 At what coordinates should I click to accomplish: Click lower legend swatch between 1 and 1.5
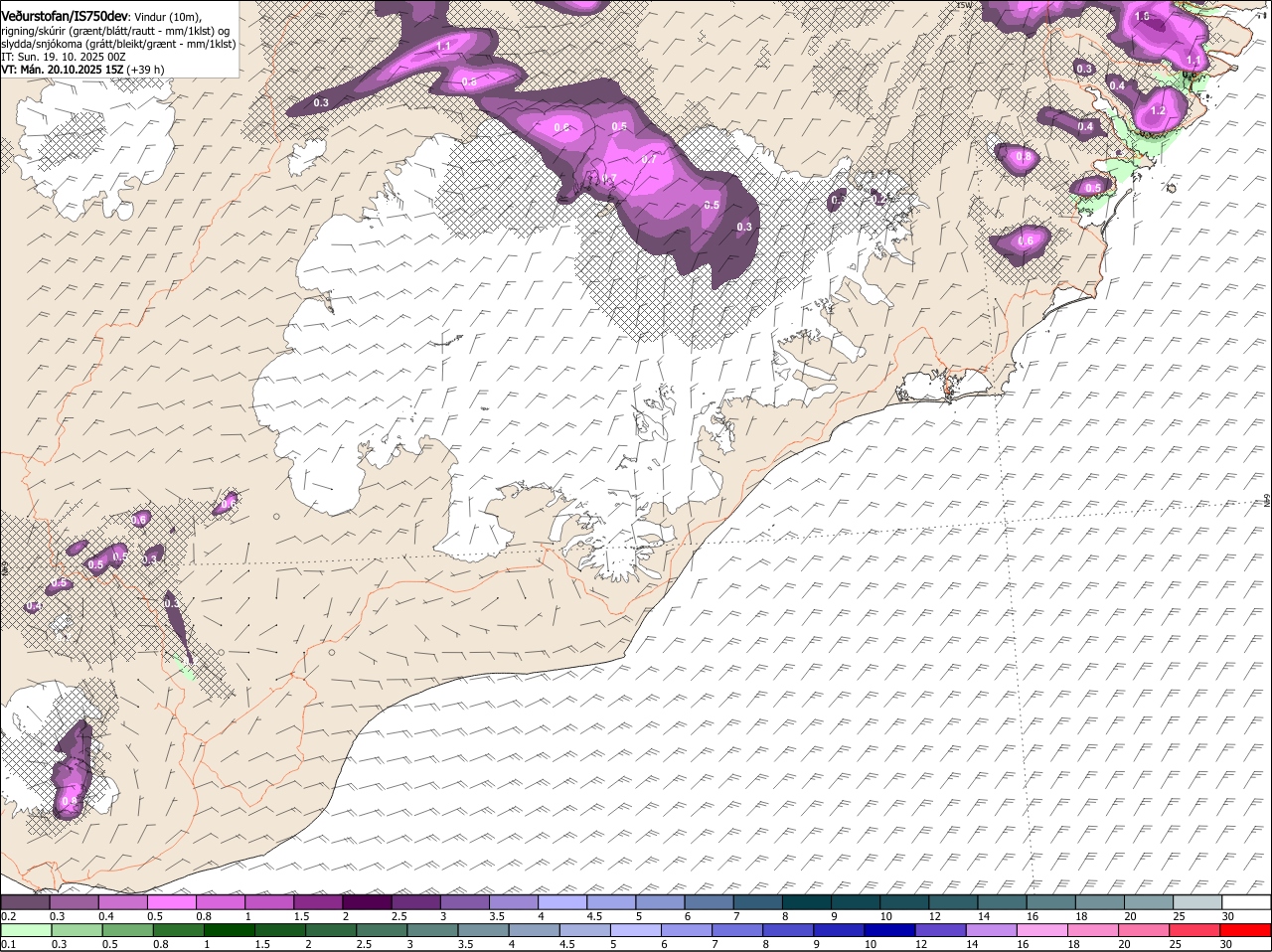(229, 931)
